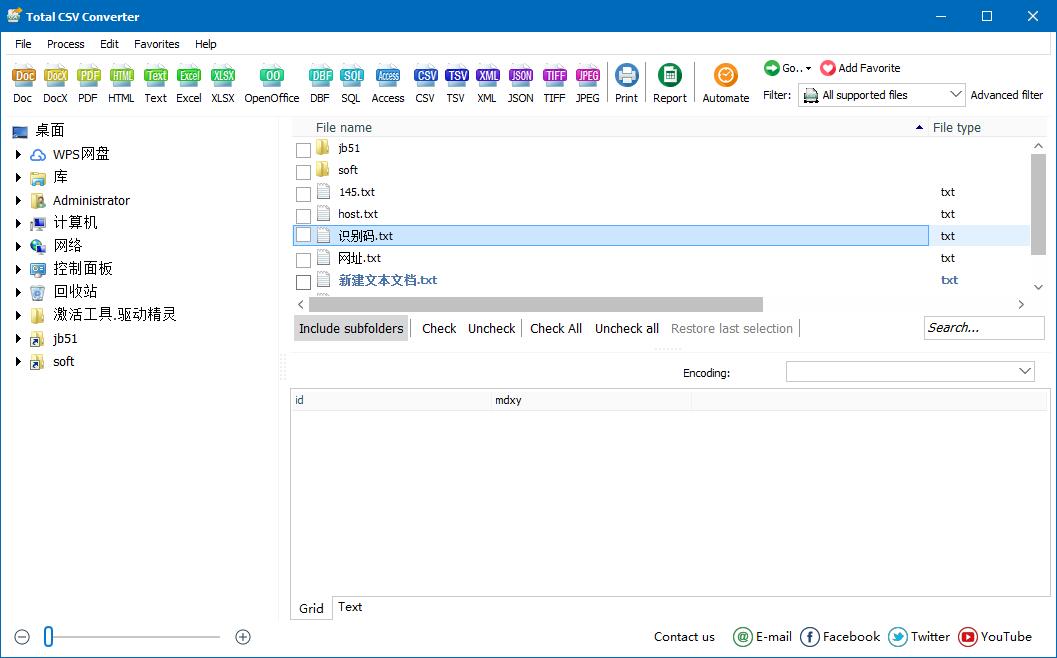Convert to OpenOffice format icon
This screenshot has height=658, width=1057.
coord(272,76)
